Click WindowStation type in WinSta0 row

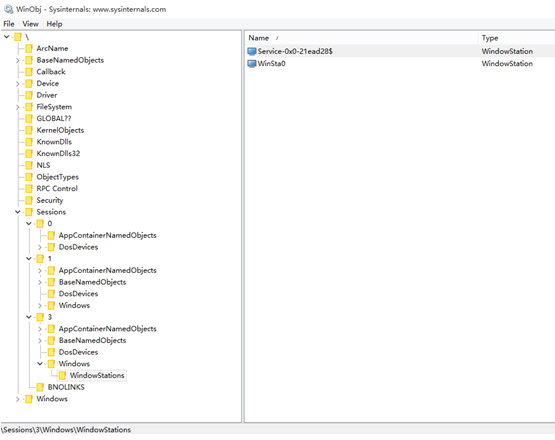pyautogui.click(x=507, y=64)
